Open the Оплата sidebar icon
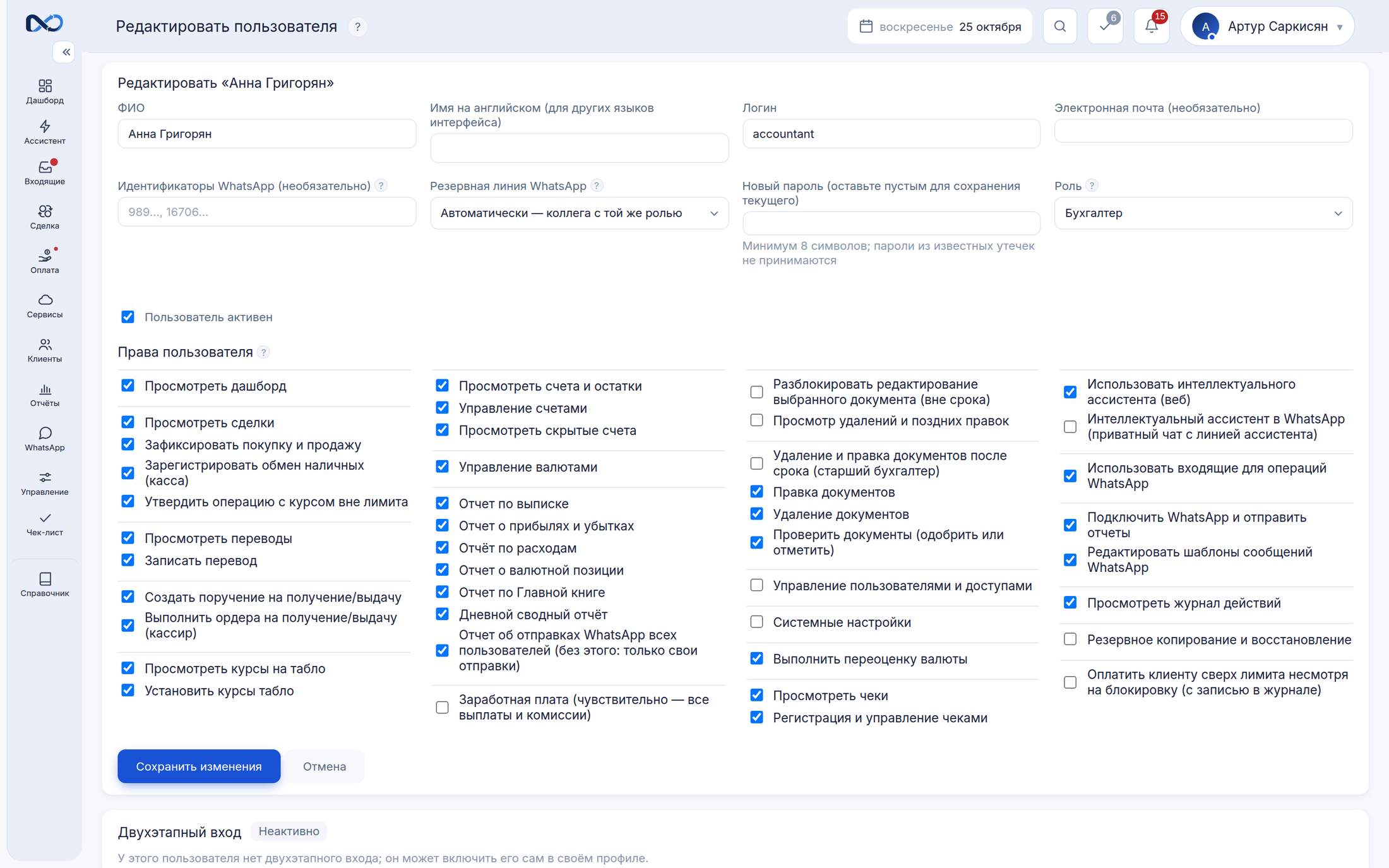The width and height of the screenshot is (1389, 868). (x=45, y=261)
